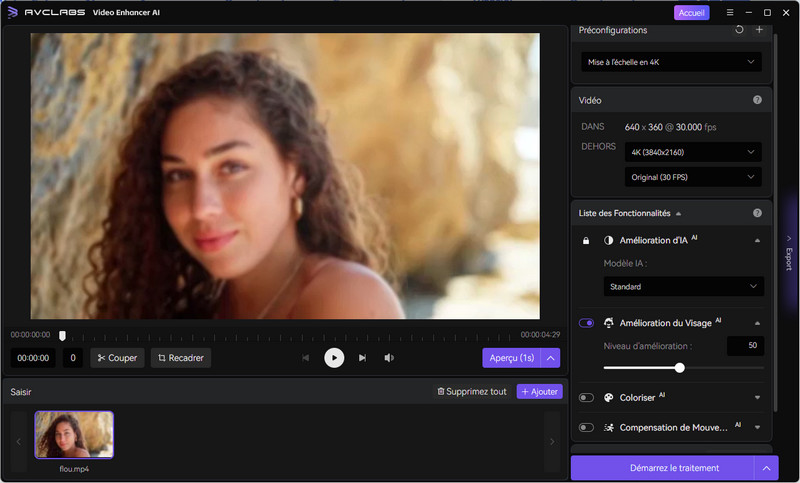
Task: Click the 640 x 360 @ 30.000 fps text
Action: 670,127
